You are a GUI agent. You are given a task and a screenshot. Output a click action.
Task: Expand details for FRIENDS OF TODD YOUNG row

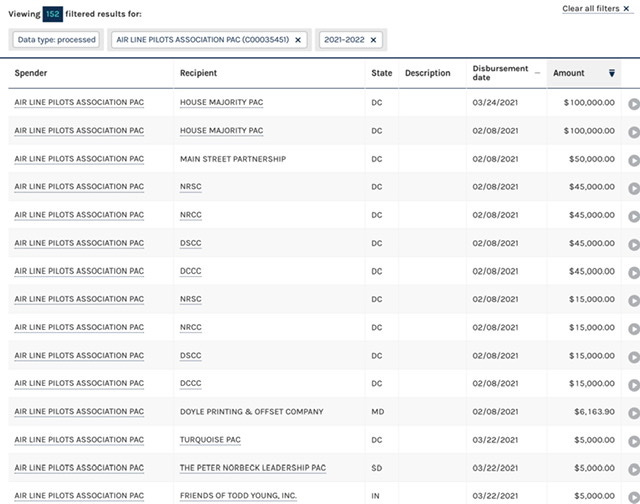pos(633,497)
